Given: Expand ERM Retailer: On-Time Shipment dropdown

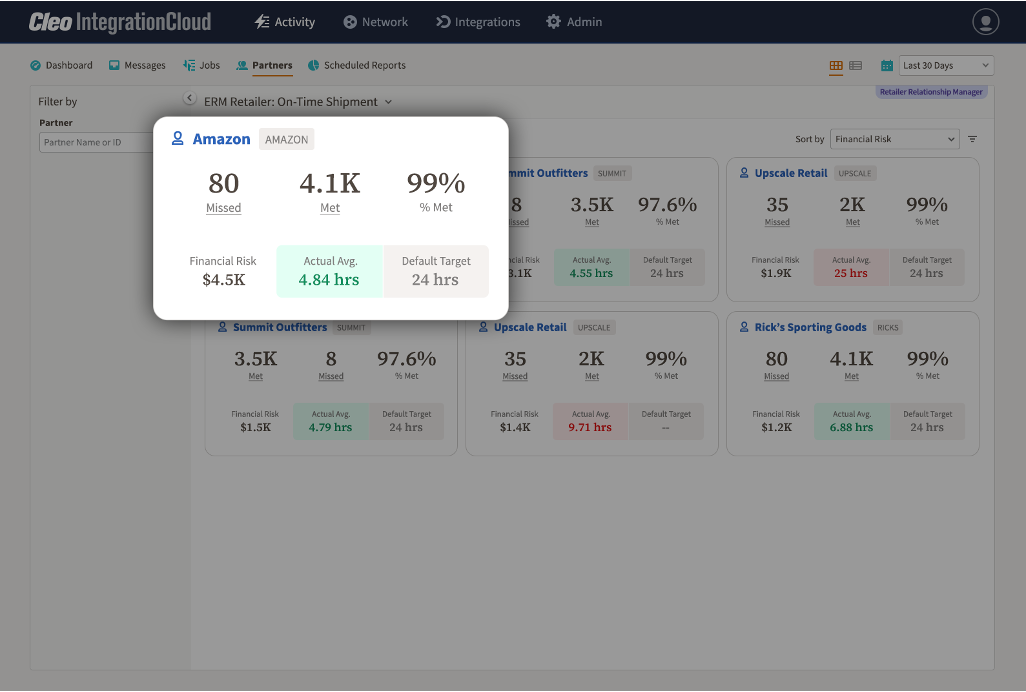Looking at the screenshot, I should coord(298,102).
